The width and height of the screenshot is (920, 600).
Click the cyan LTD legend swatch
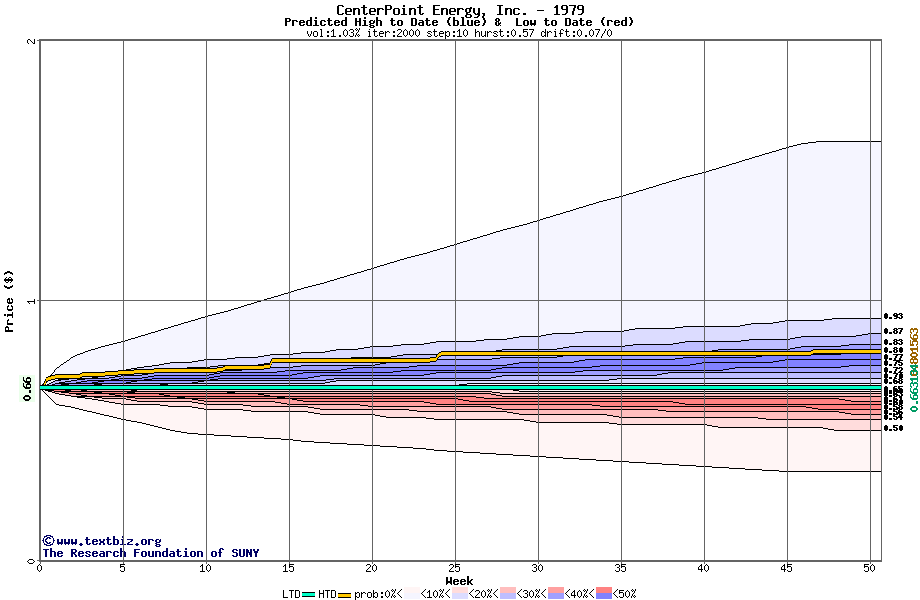309,594
